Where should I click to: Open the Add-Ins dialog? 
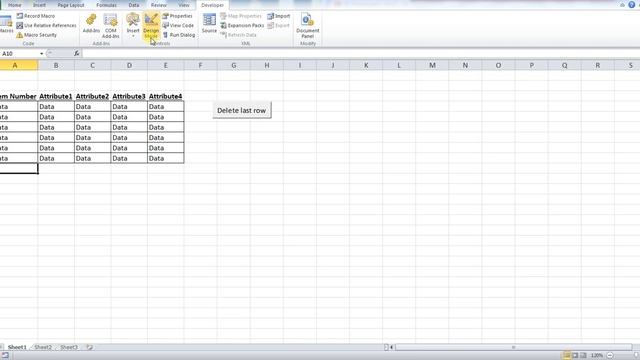pos(91,24)
